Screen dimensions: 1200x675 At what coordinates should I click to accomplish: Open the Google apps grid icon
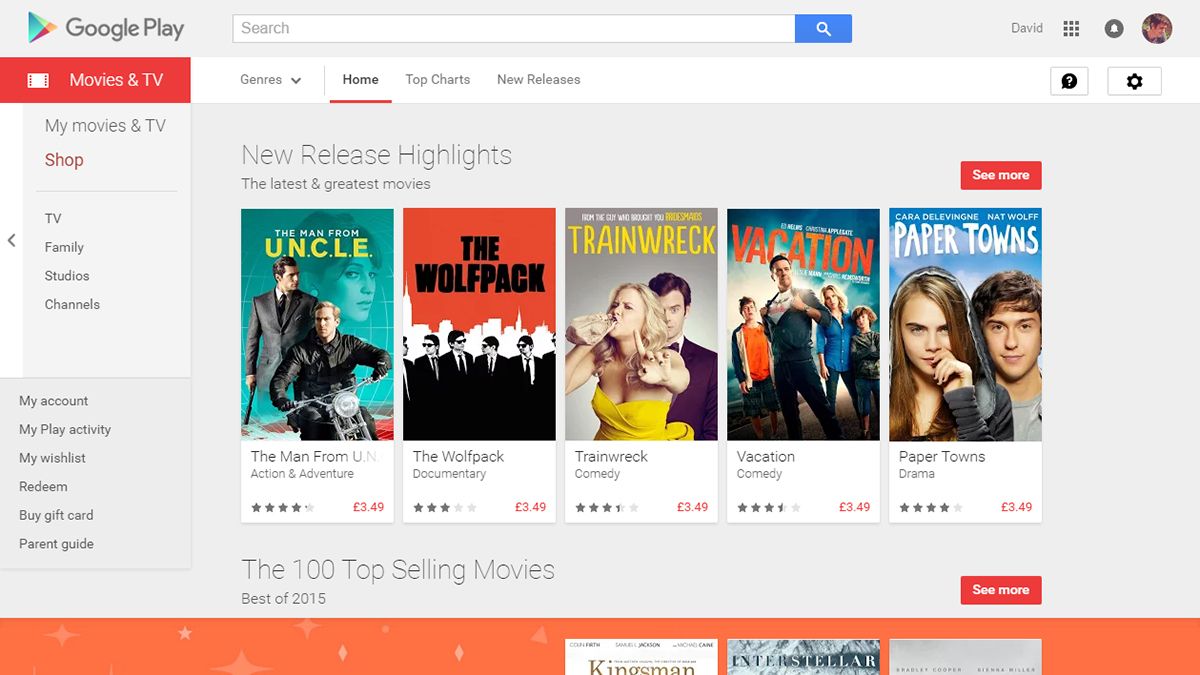(x=1070, y=28)
